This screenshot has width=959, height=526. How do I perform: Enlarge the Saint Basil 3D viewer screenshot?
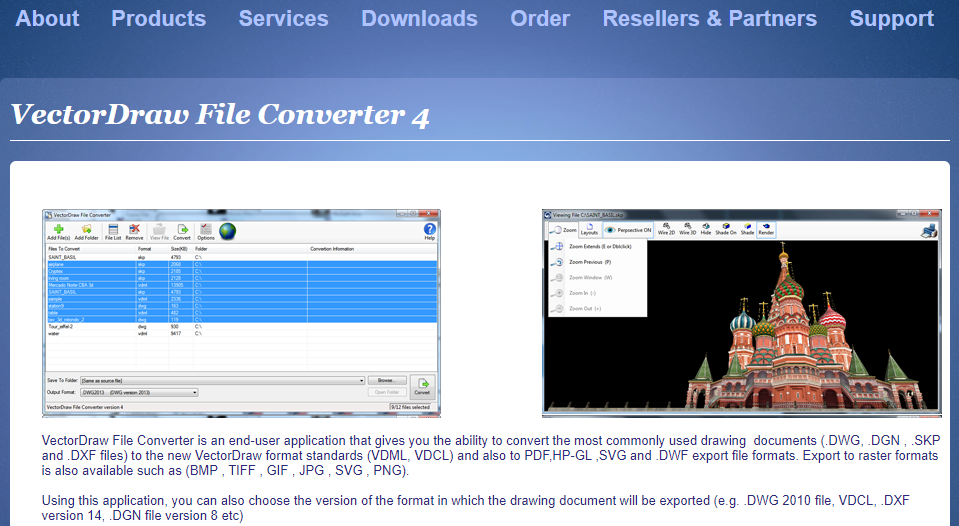click(741, 313)
